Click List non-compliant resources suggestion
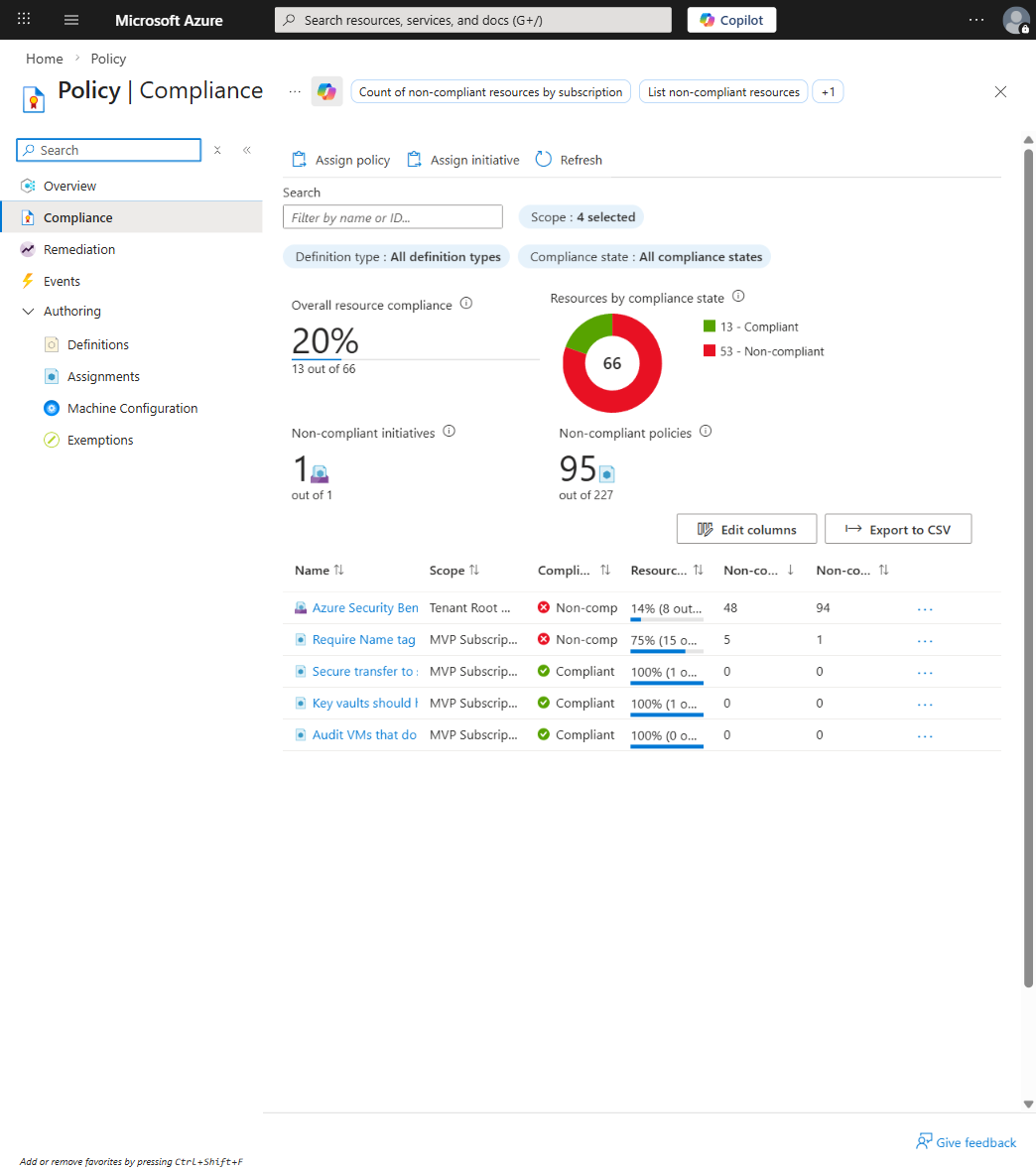The width and height of the screenshot is (1036, 1171). click(x=723, y=92)
